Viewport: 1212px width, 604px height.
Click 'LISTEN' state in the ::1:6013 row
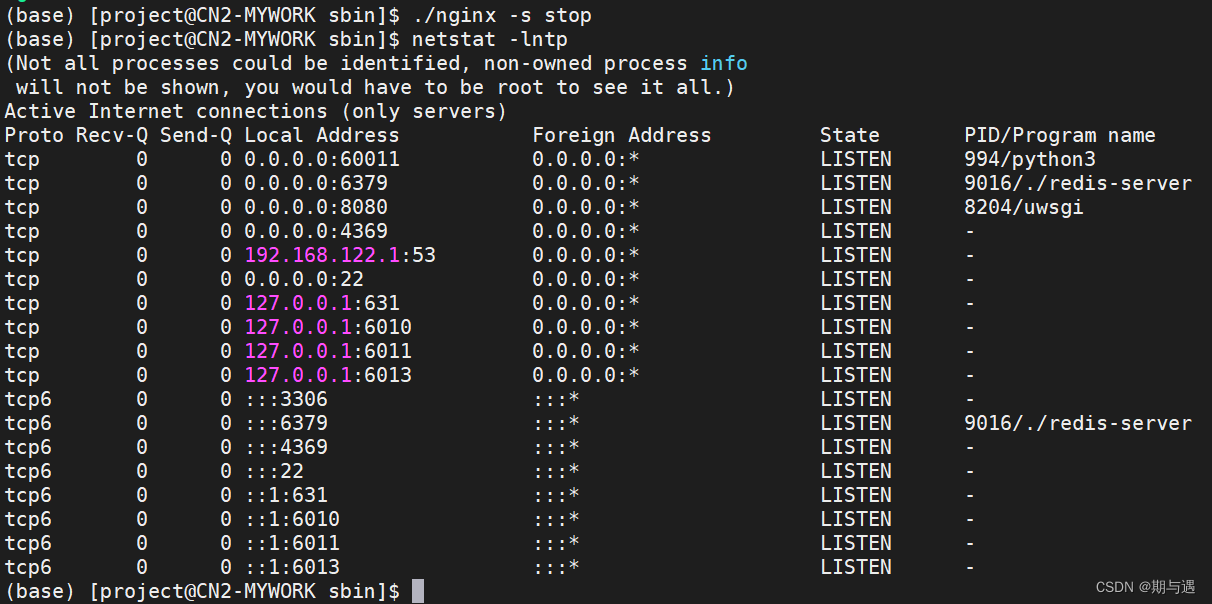[856, 568]
